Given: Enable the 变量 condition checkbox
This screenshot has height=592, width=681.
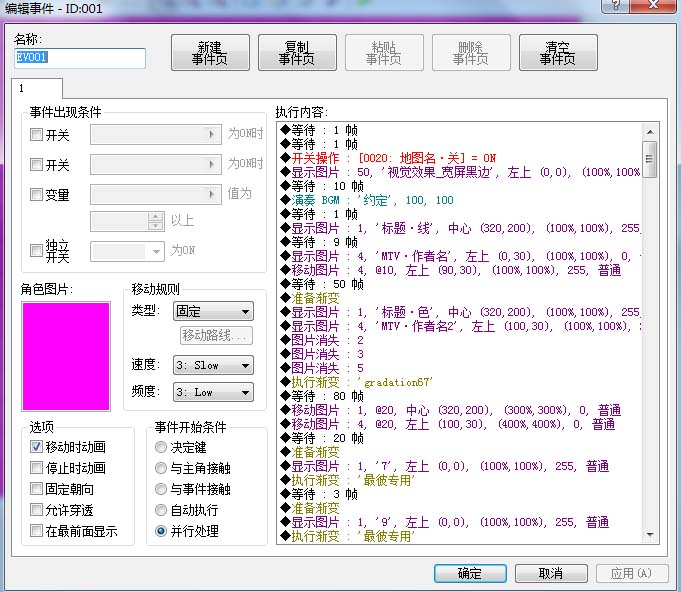Looking at the screenshot, I should [36, 194].
